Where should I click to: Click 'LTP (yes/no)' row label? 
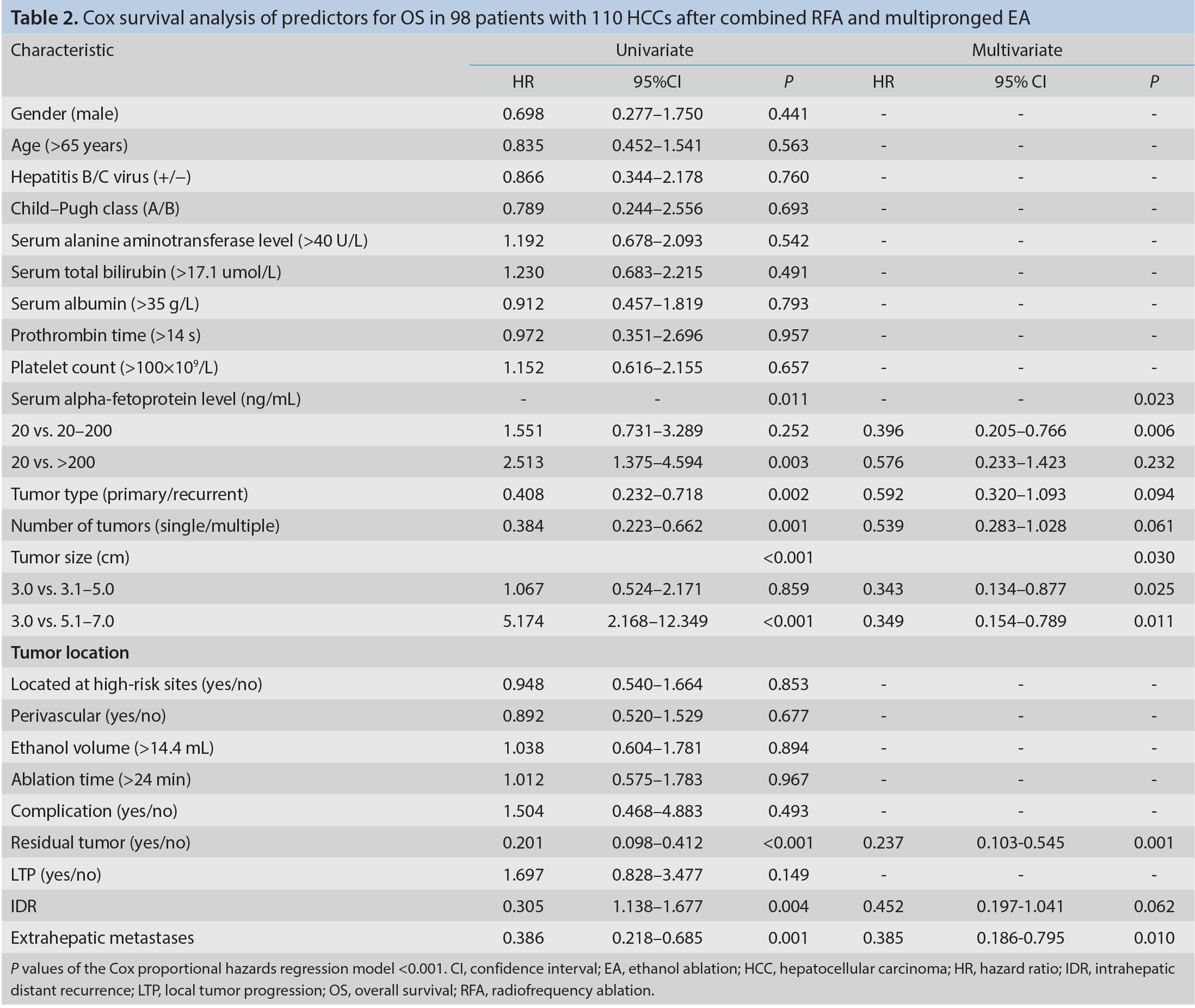pos(56,874)
